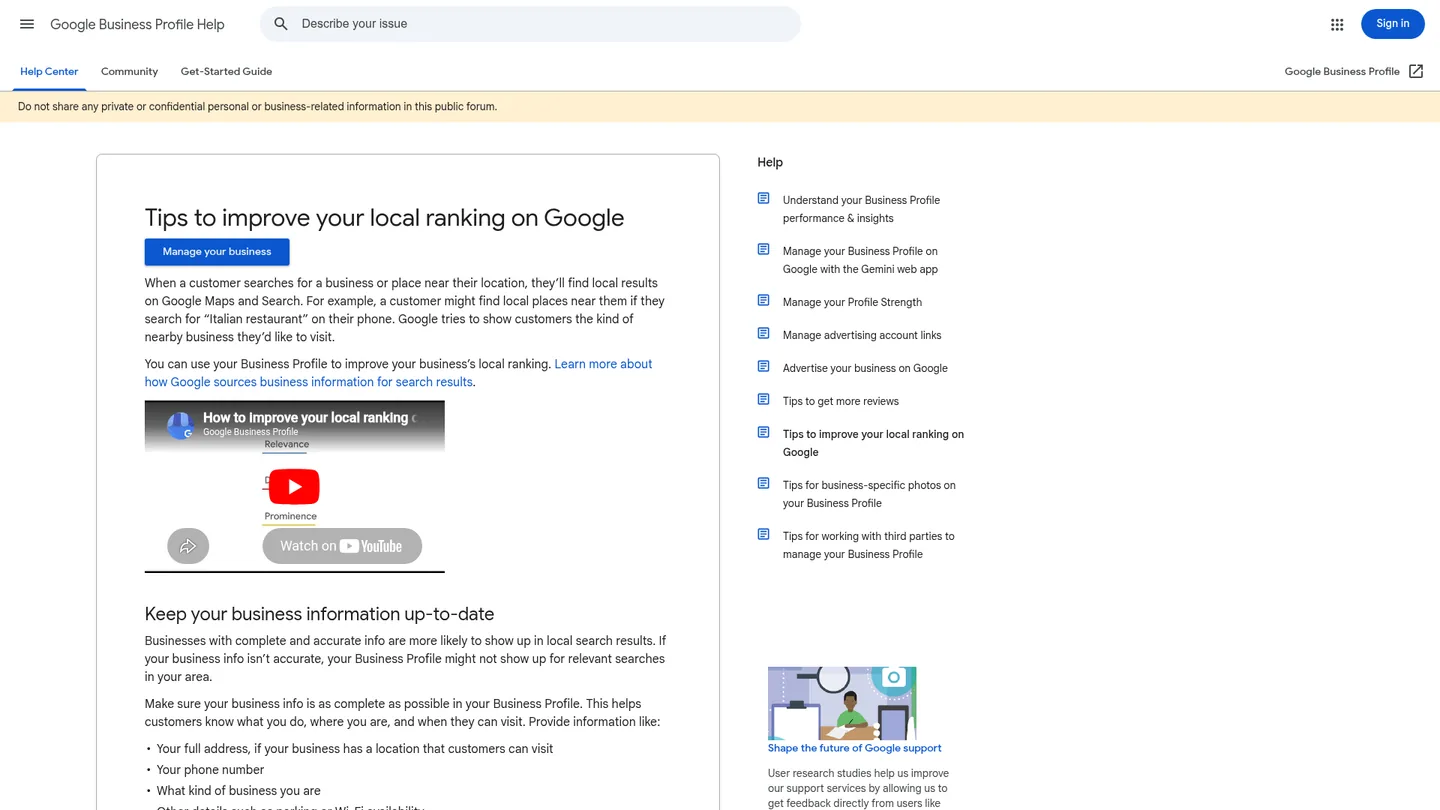
Task: Open Advertise your business on Google article
Action: click(x=865, y=368)
